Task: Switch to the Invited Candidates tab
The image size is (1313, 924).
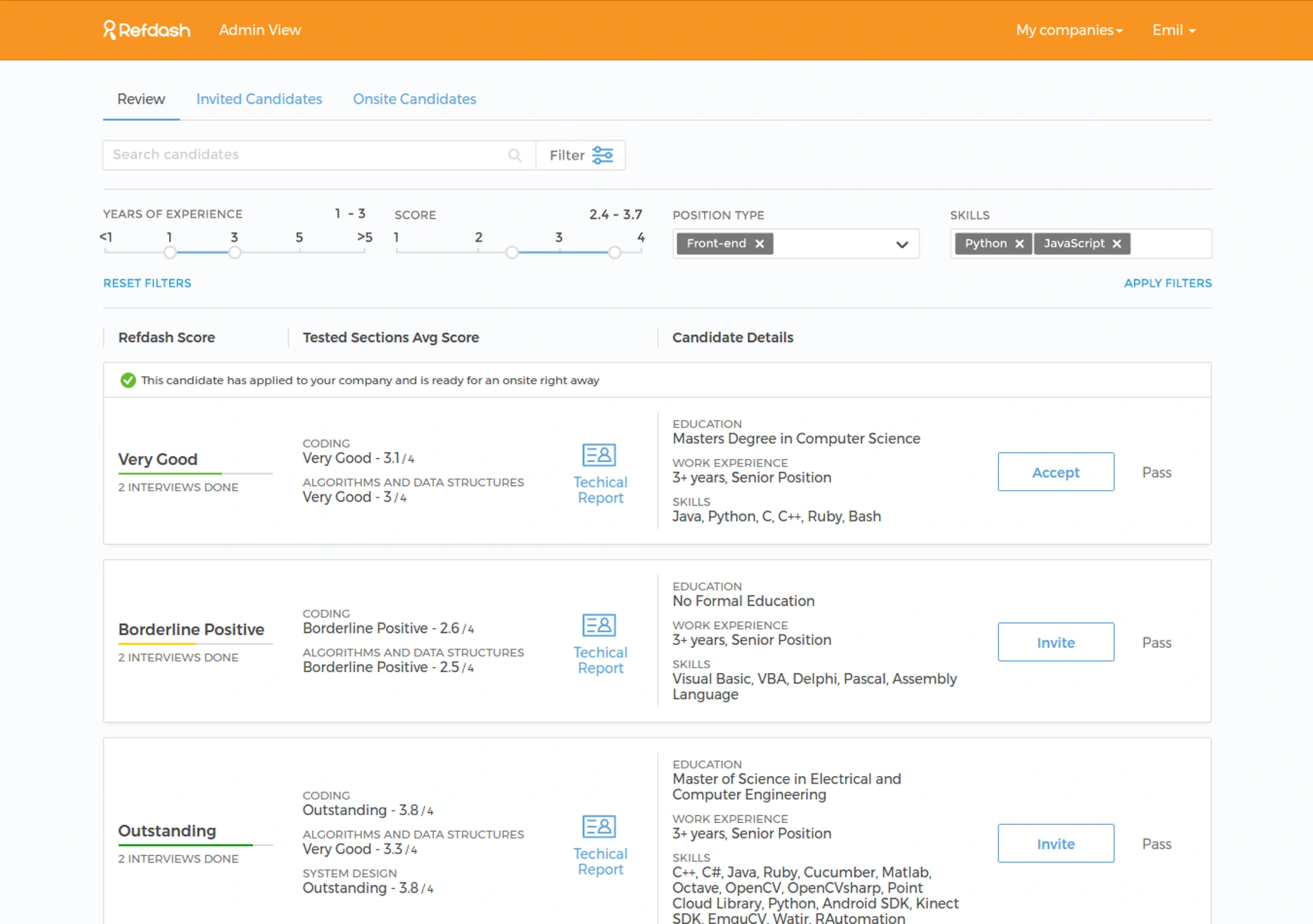Action: (x=259, y=99)
